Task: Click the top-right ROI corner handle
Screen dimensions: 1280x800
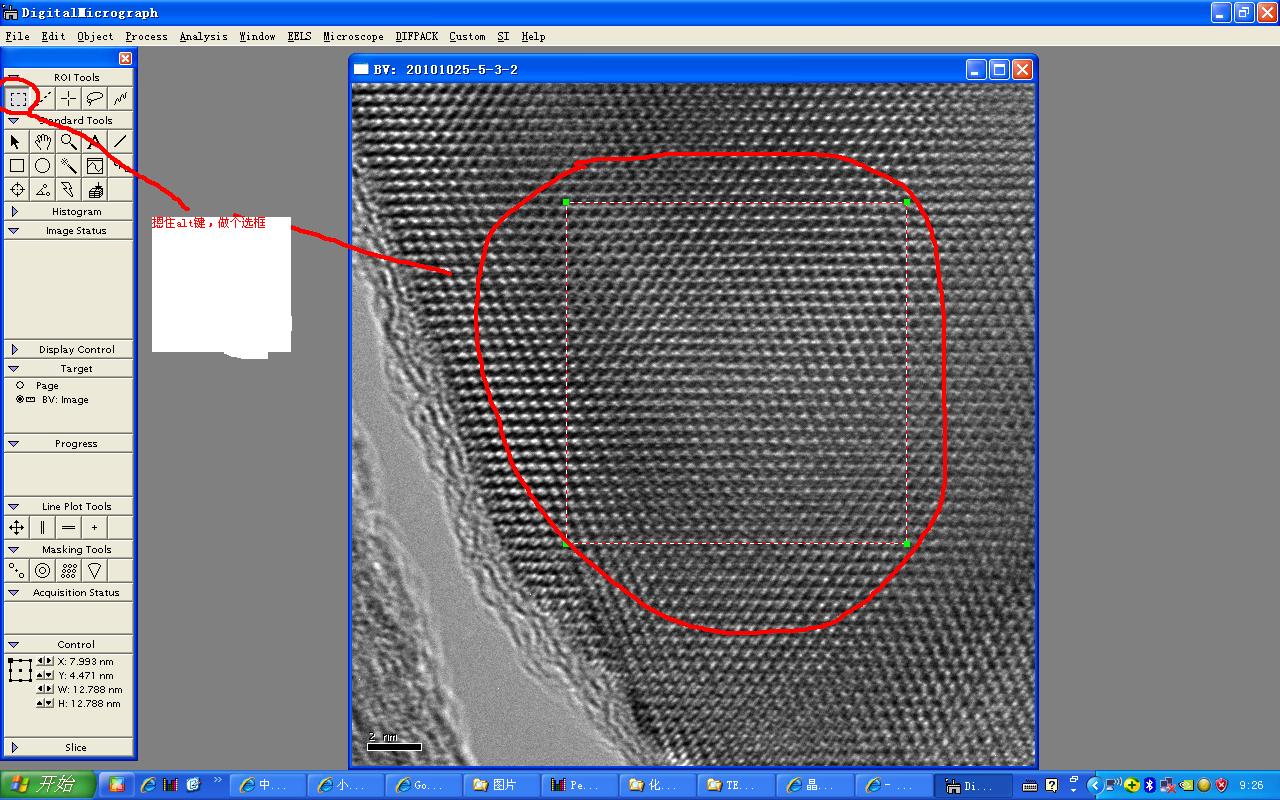Action: [x=907, y=202]
